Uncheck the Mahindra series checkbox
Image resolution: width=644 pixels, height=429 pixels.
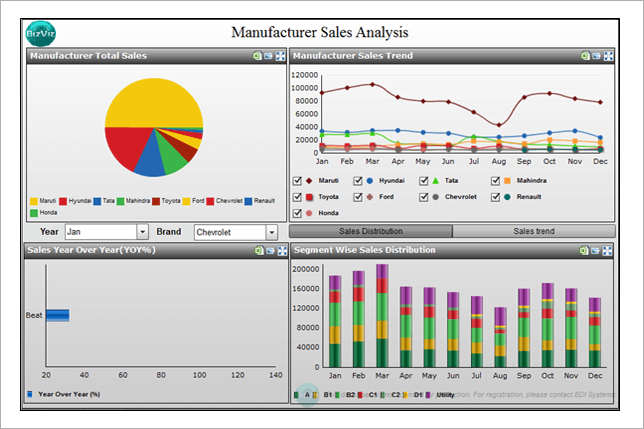point(495,181)
